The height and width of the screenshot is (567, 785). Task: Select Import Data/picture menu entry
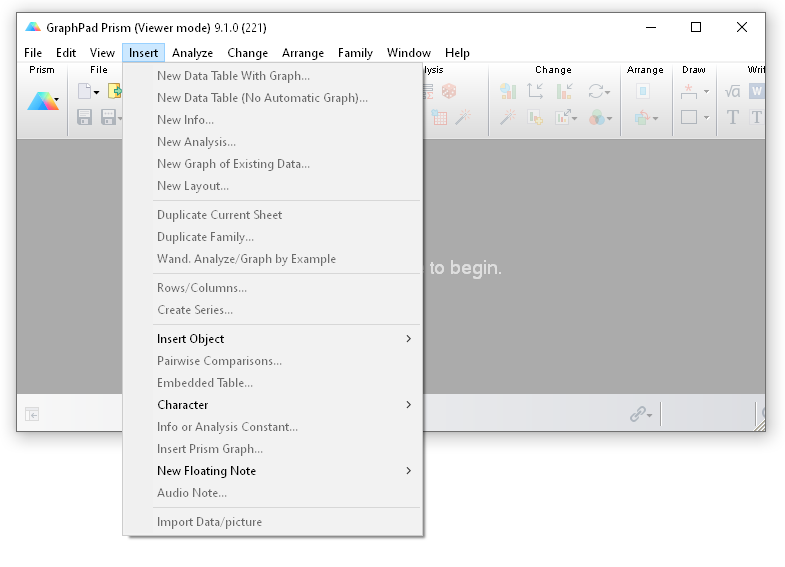pyautogui.click(x=272, y=522)
